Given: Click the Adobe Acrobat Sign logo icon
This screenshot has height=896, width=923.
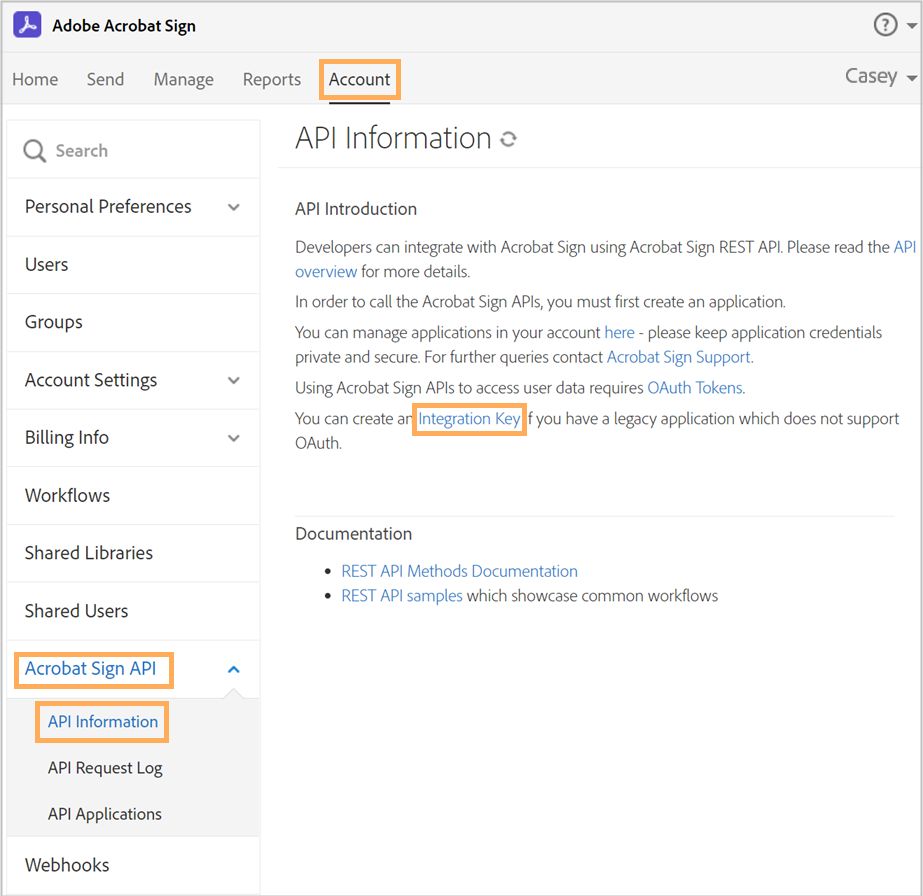Looking at the screenshot, I should coord(27,25).
